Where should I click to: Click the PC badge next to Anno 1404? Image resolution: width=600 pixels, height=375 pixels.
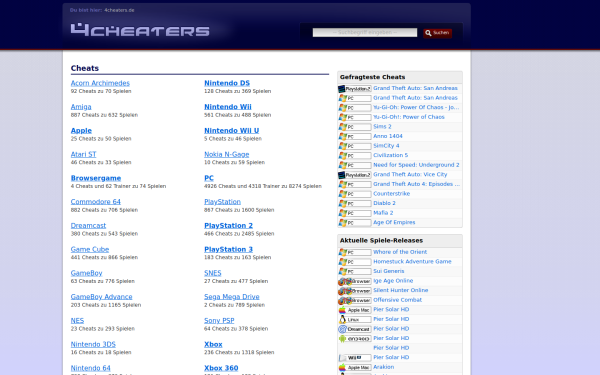(x=355, y=137)
